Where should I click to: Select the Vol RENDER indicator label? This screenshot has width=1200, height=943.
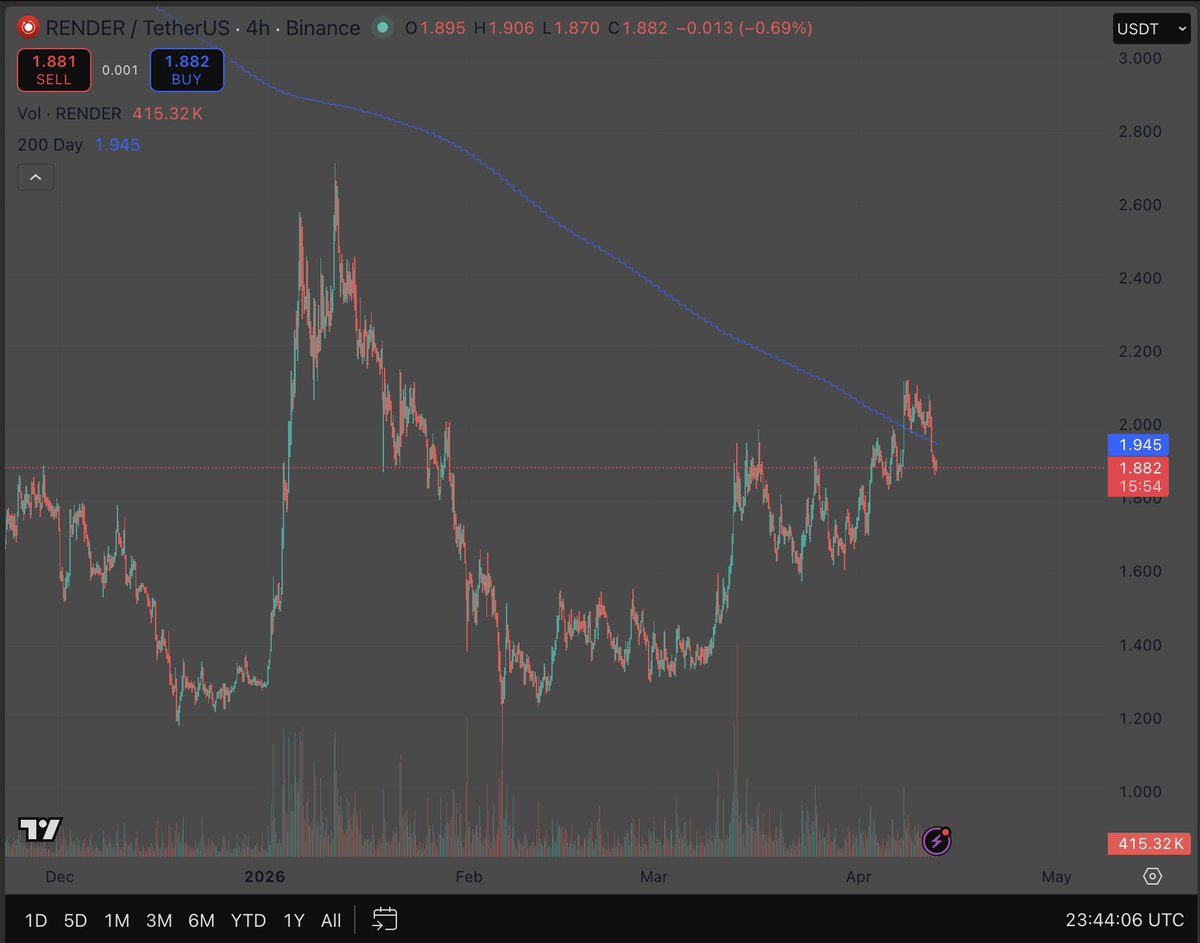pyautogui.click(x=69, y=114)
